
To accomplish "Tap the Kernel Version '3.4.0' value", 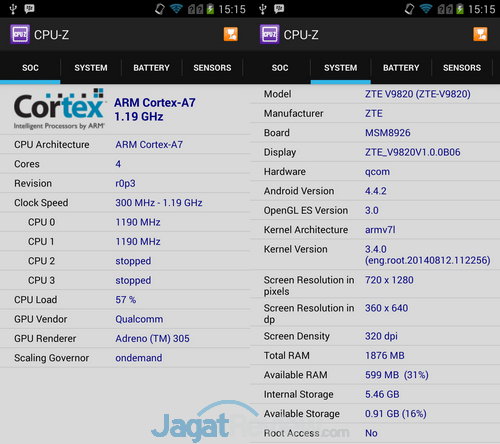I will (x=375, y=249).
